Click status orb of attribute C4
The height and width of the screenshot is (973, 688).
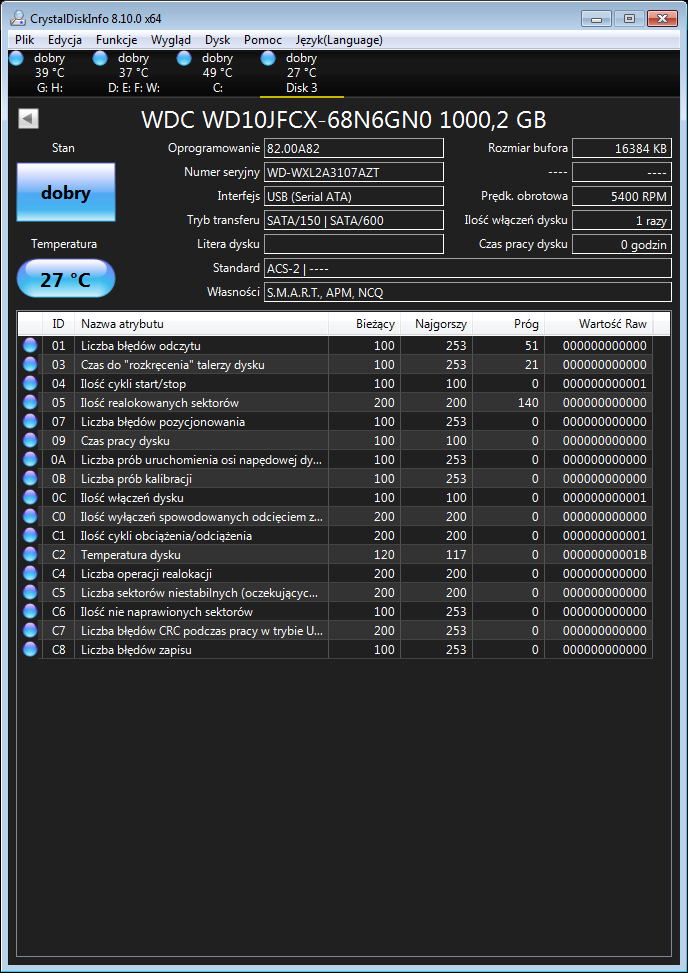pos(30,574)
